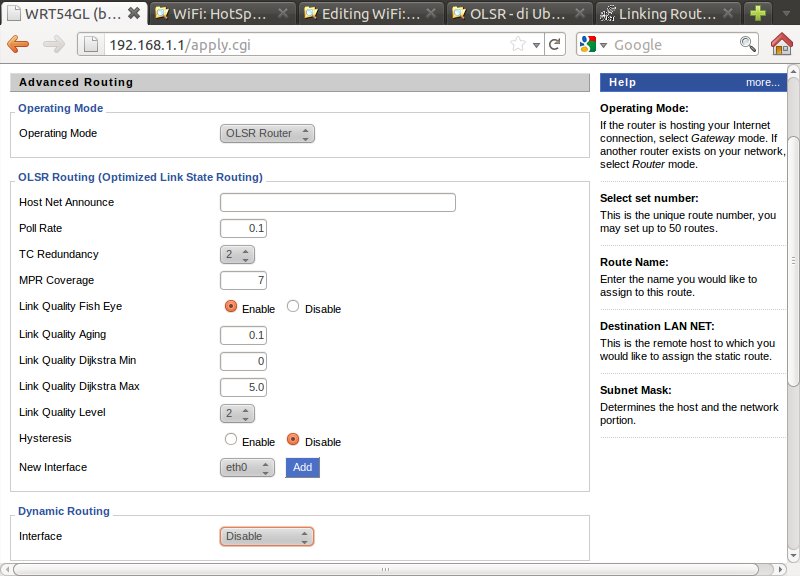Click the scroll up arrow
Screen dimensions: 800x576
[793, 71]
